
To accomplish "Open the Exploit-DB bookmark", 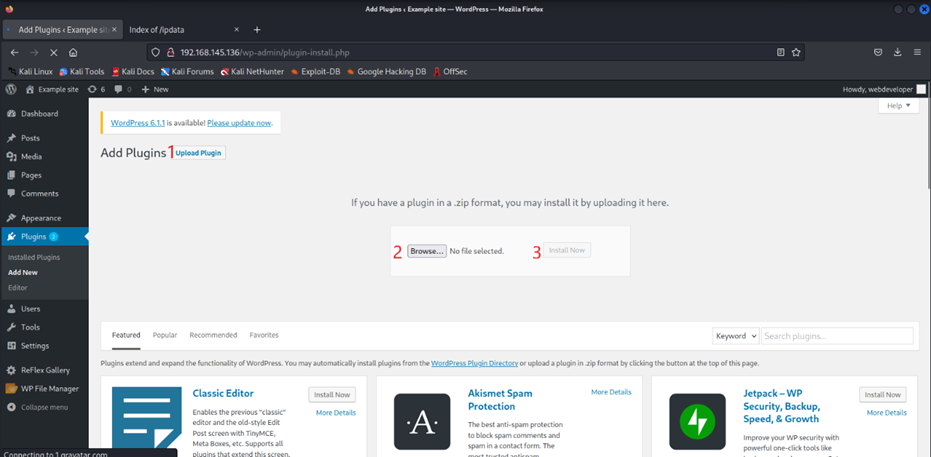I will pyautogui.click(x=315, y=72).
